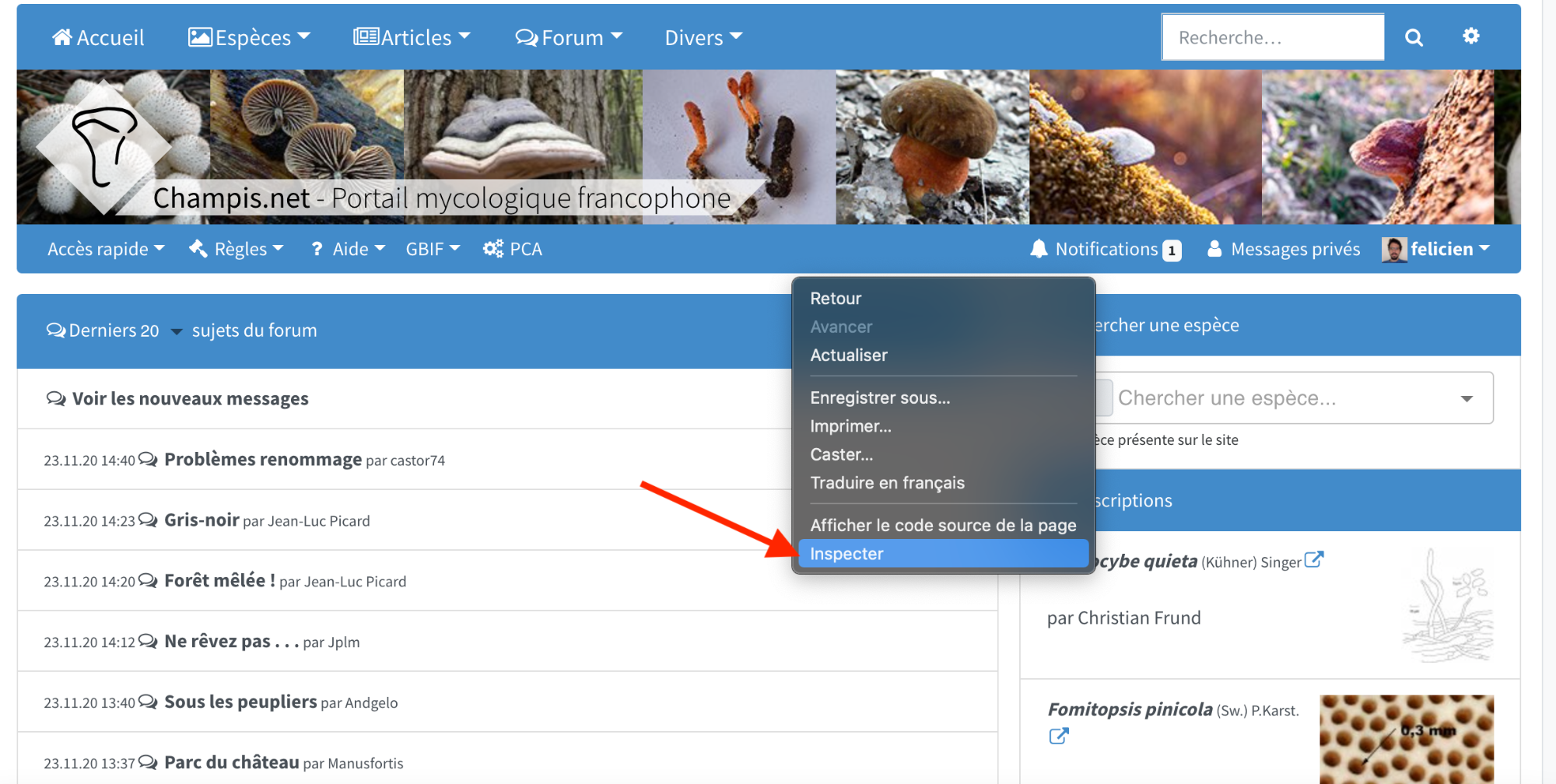Viewport: 1556px width, 784px height.
Task: Click Voir les nouveaux messages link
Action: [190, 399]
